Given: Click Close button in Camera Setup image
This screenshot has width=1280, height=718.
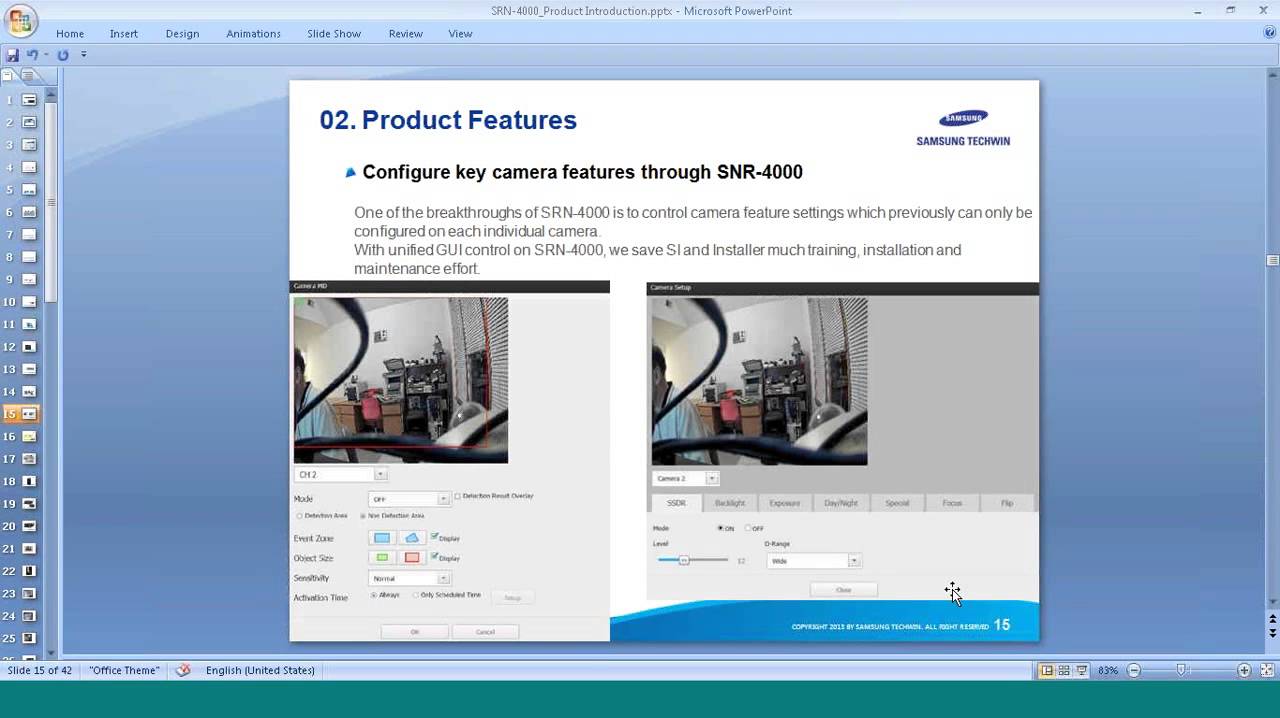Looking at the screenshot, I should pyautogui.click(x=844, y=590).
